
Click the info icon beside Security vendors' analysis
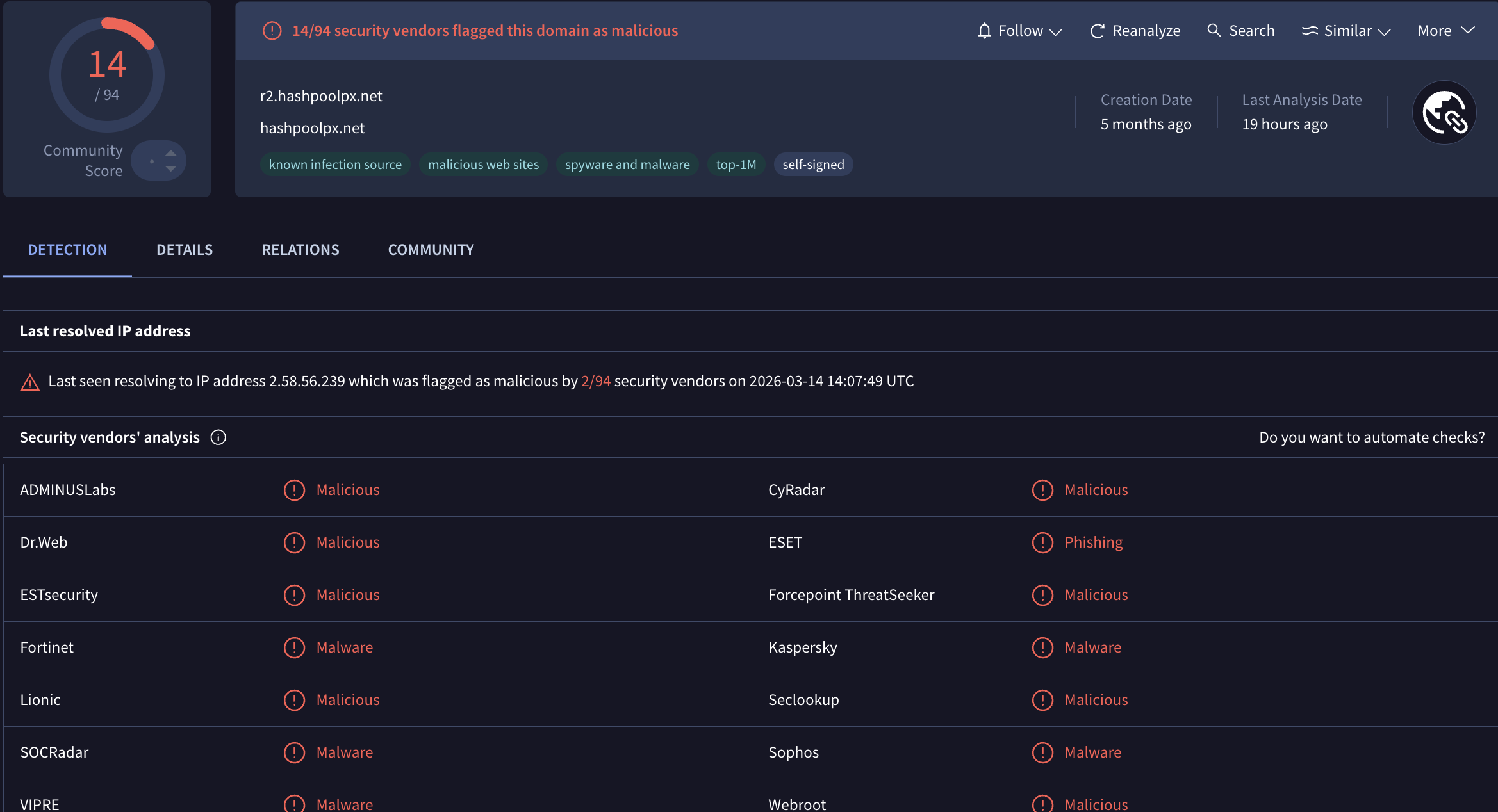[x=218, y=437]
